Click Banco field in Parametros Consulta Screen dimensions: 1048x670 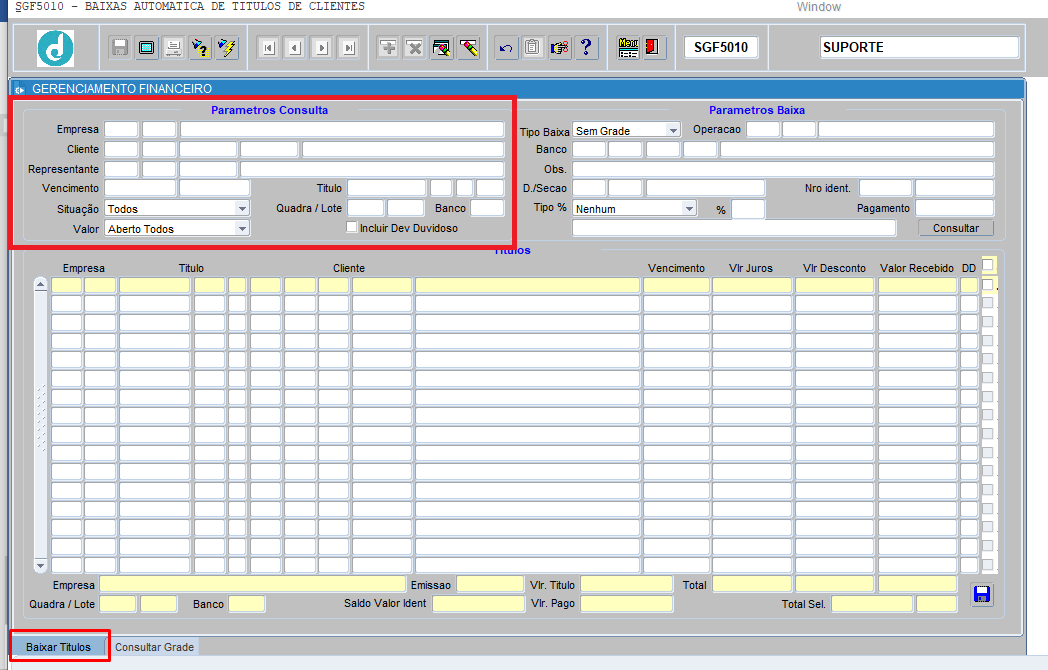point(487,208)
